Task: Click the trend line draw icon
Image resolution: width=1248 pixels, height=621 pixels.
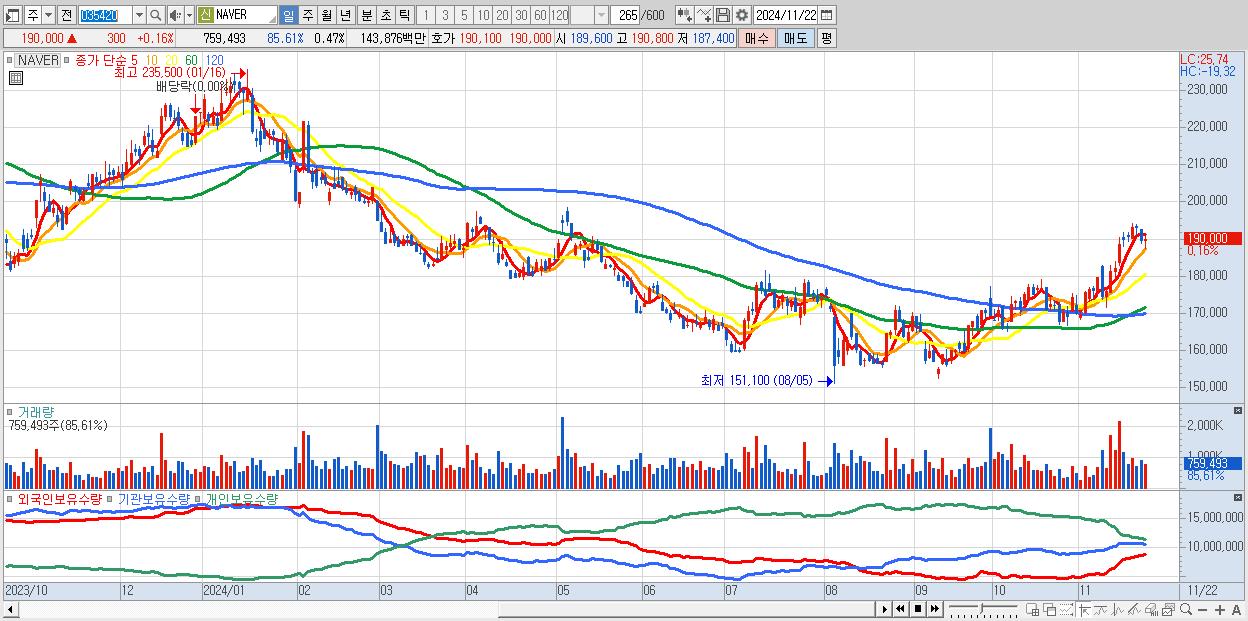Action: [1134, 609]
